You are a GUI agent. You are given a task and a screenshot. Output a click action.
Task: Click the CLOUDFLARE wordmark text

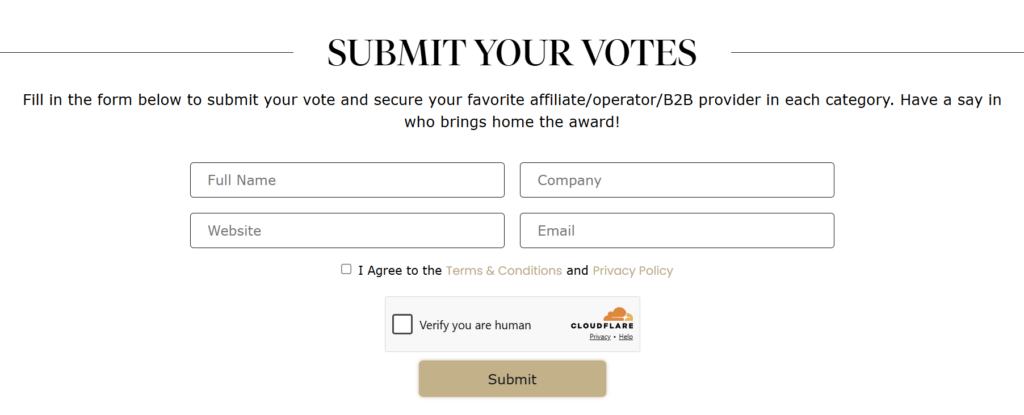[602, 326]
